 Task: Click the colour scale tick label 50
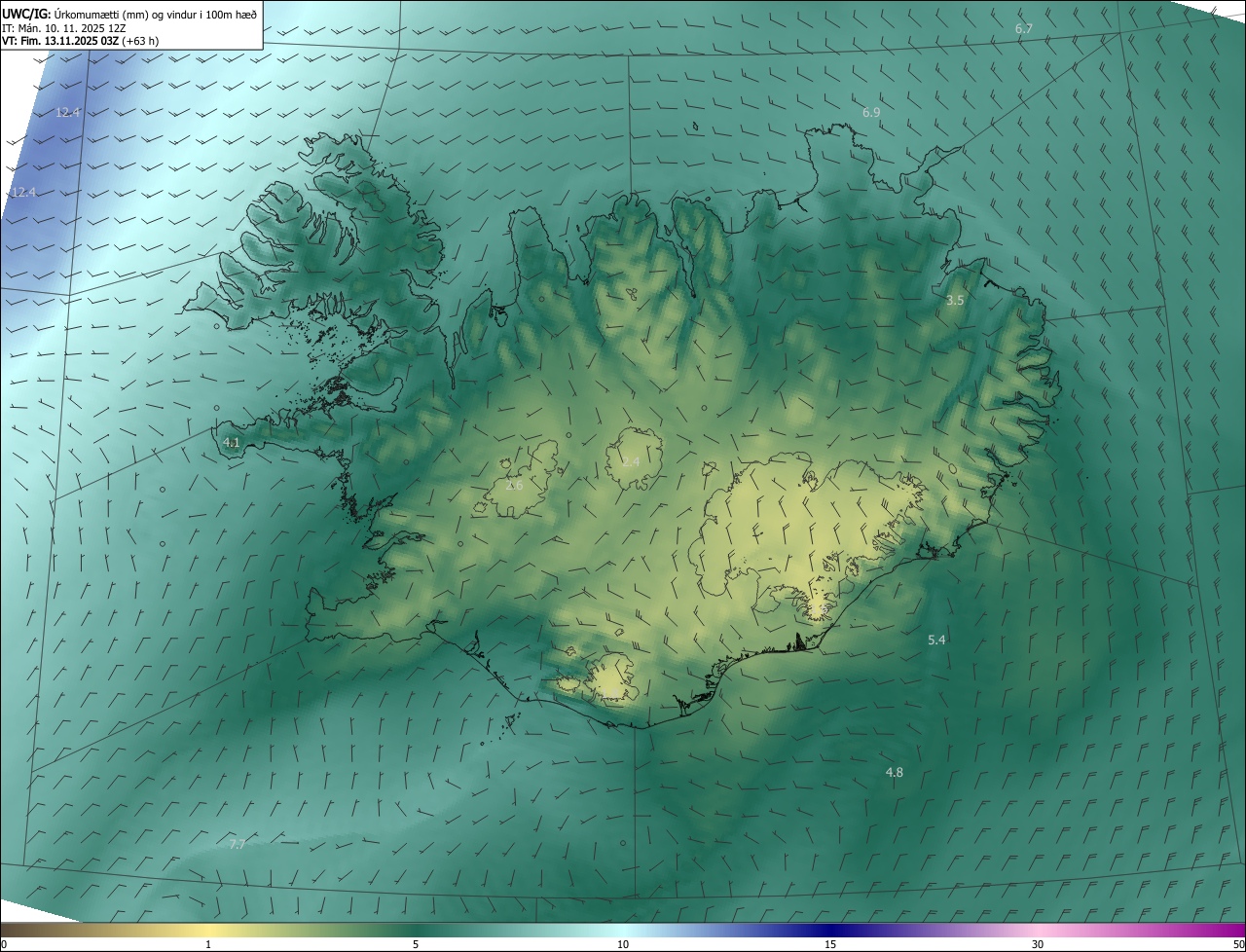[1238, 945]
